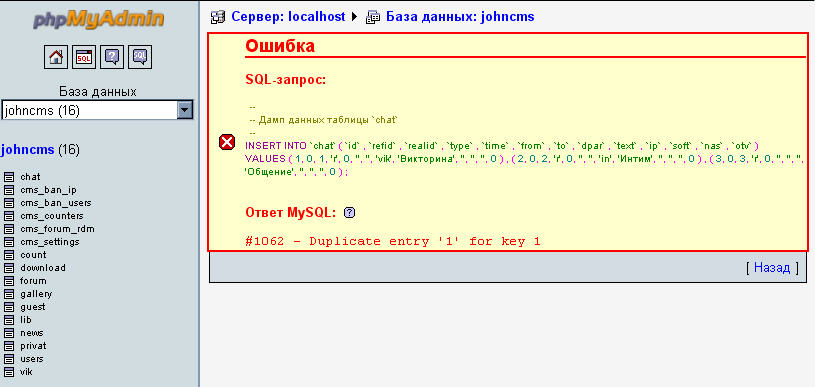Click the browse icon beside download

9,268
